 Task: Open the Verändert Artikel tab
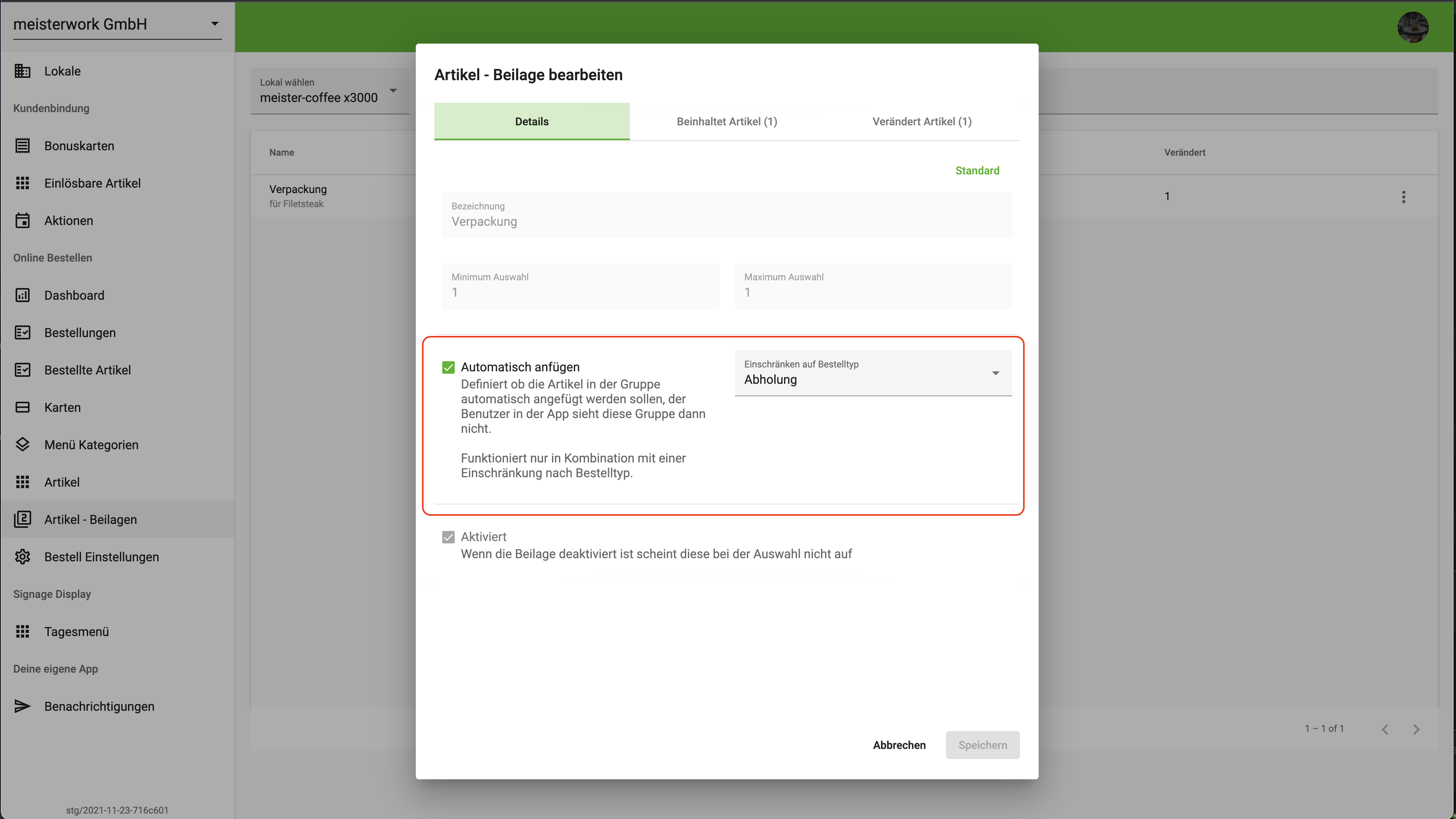[921, 121]
